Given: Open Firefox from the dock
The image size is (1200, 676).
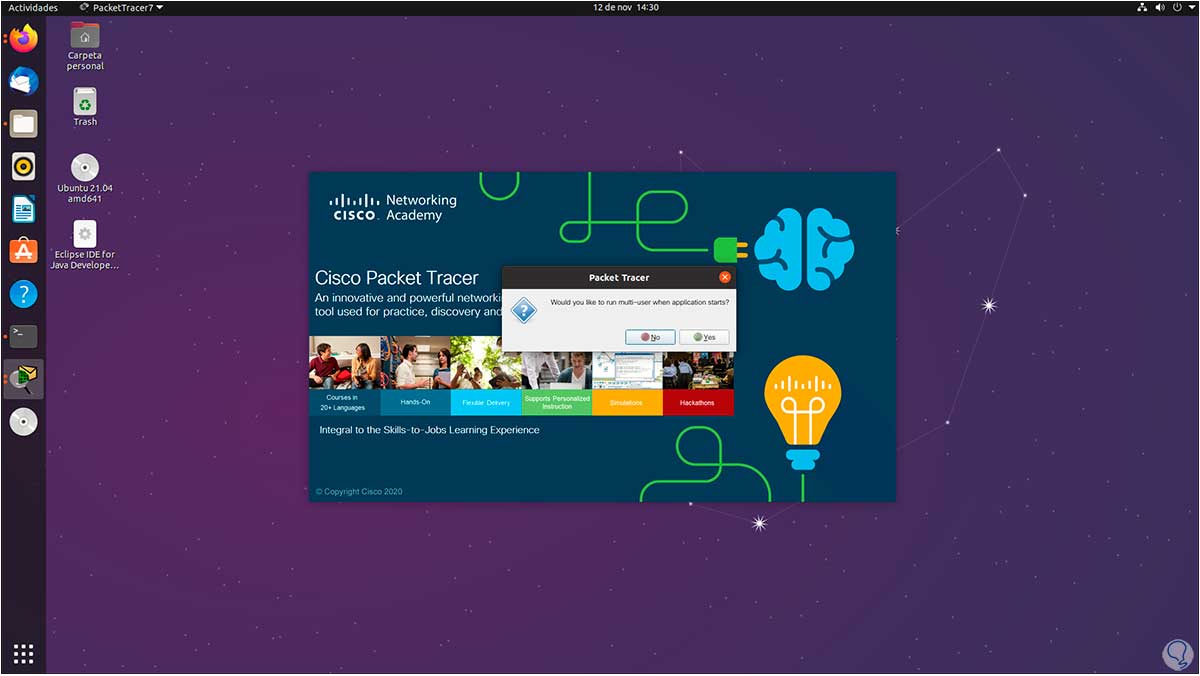Looking at the screenshot, I should point(24,39).
